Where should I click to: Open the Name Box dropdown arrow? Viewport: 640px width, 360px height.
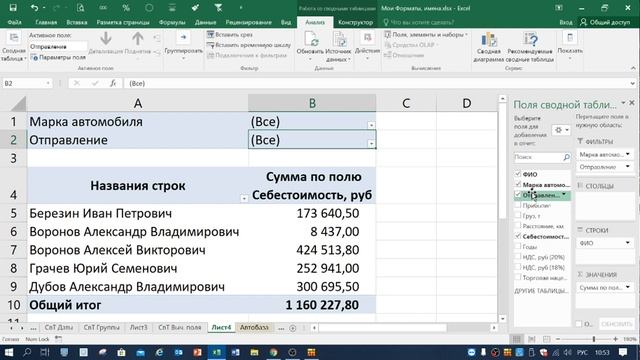click(x=48, y=83)
